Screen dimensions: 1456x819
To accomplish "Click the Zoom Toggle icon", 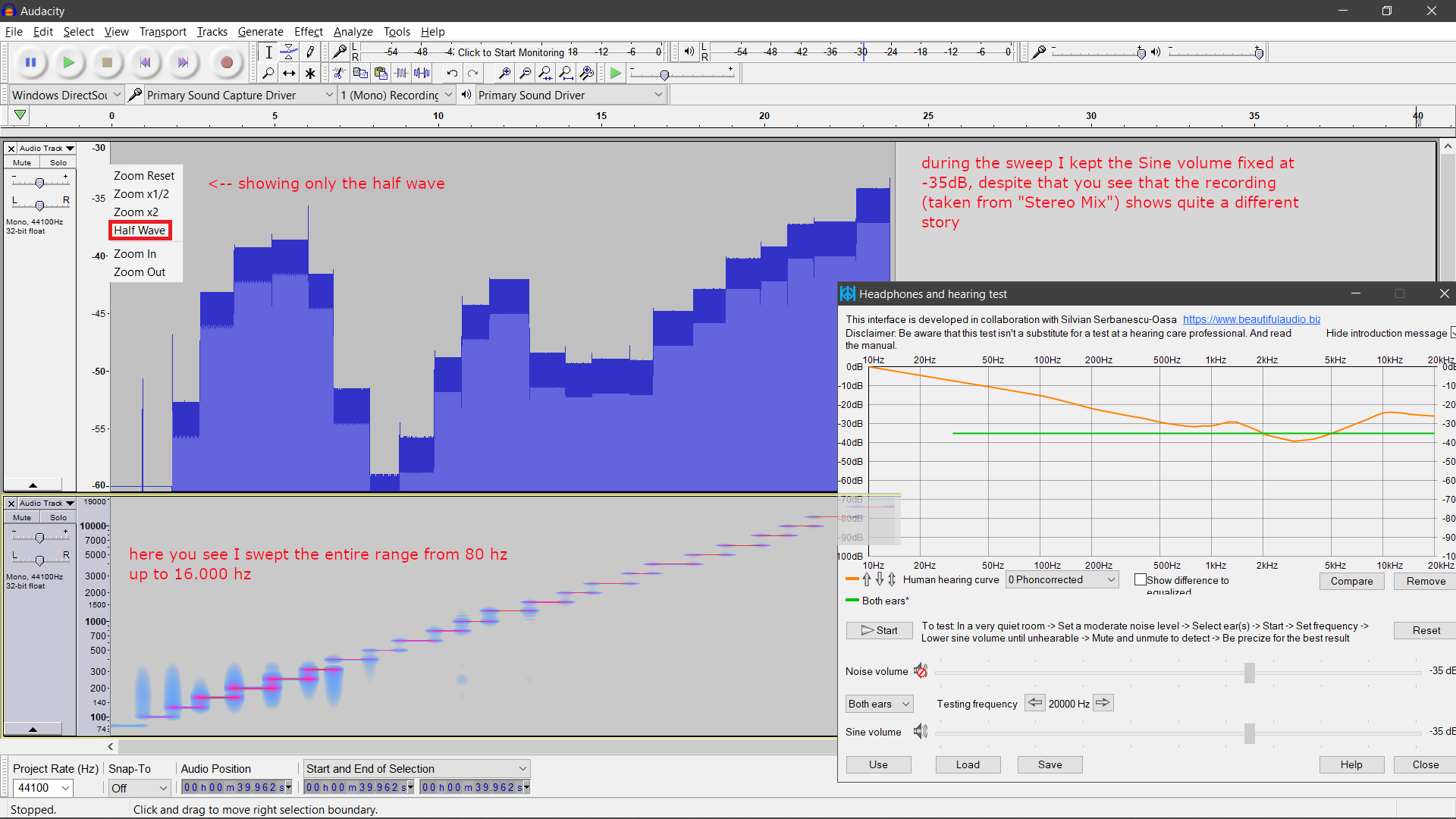I will (586, 74).
